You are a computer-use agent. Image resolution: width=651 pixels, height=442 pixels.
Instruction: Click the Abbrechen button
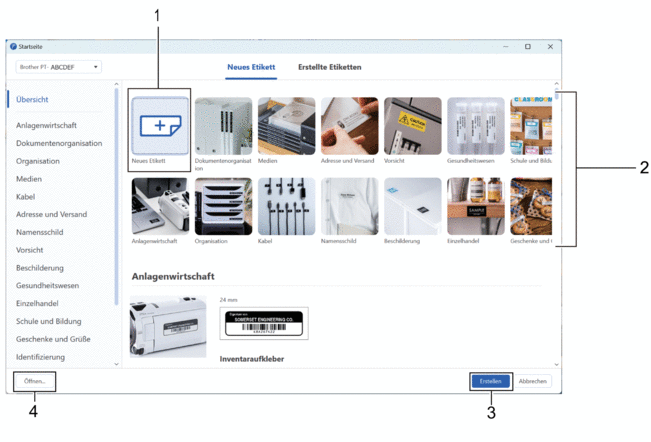coord(533,381)
